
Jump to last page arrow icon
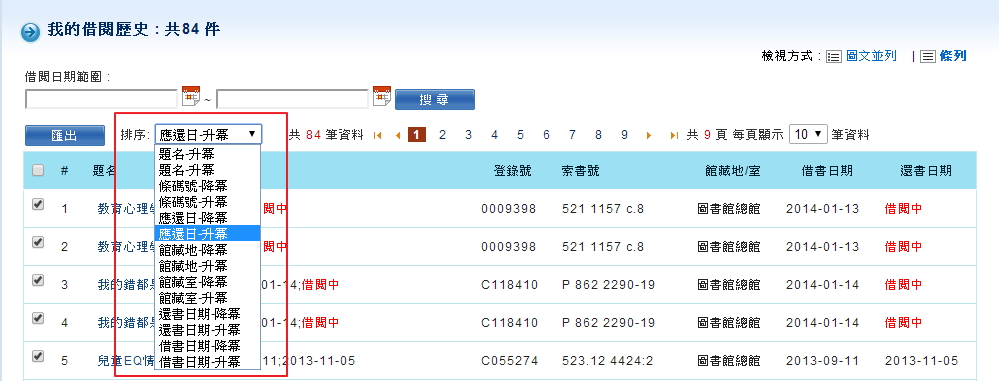(x=674, y=135)
